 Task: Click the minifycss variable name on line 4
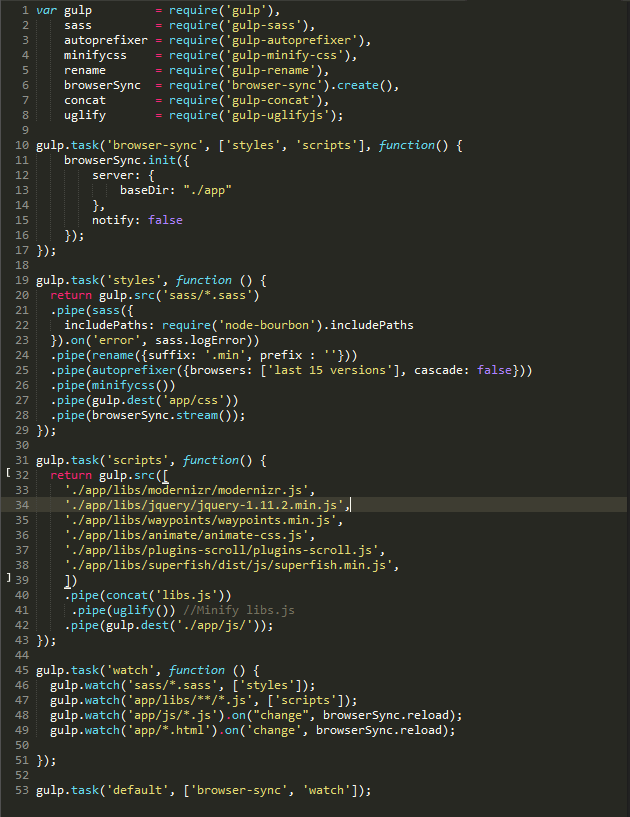point(95,55)
